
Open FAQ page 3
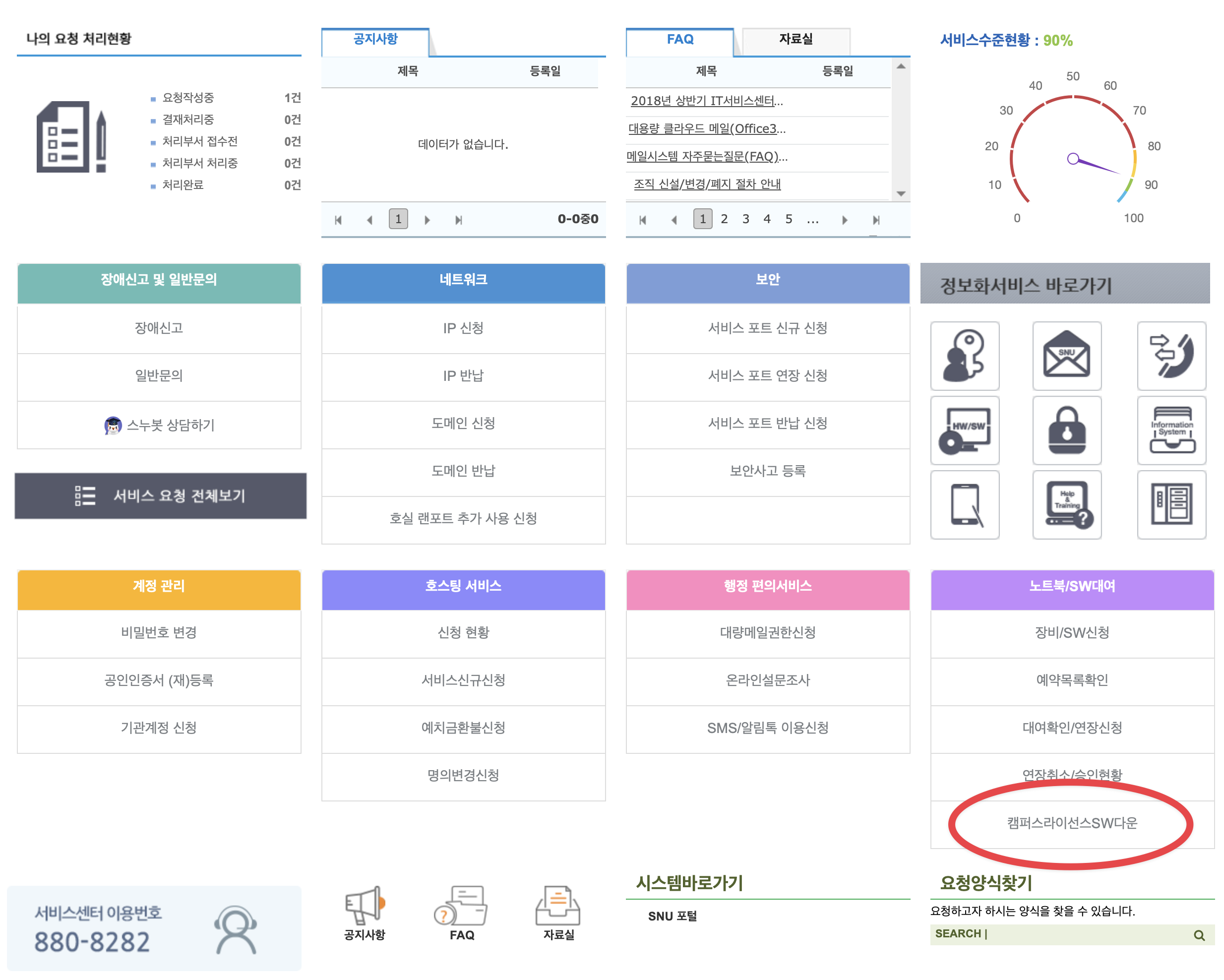point(745,219)
